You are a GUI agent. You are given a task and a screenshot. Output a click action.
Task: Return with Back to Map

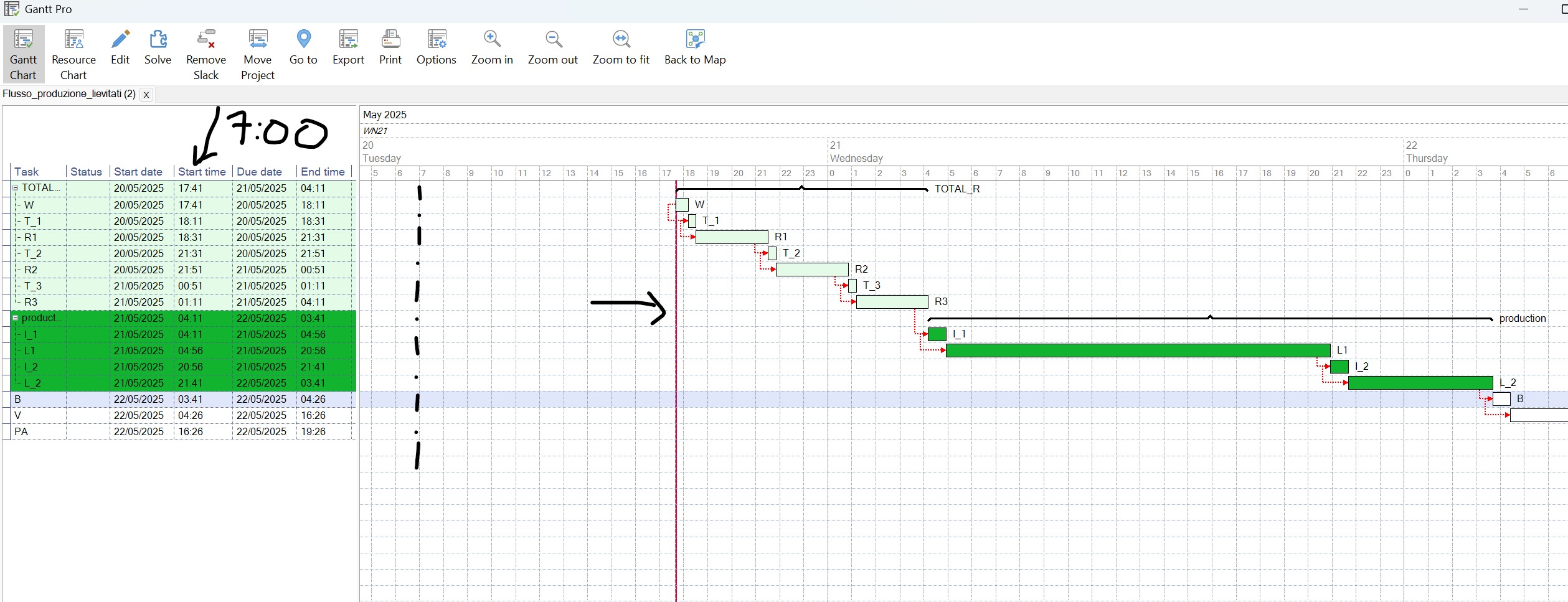tap(695, 47)
